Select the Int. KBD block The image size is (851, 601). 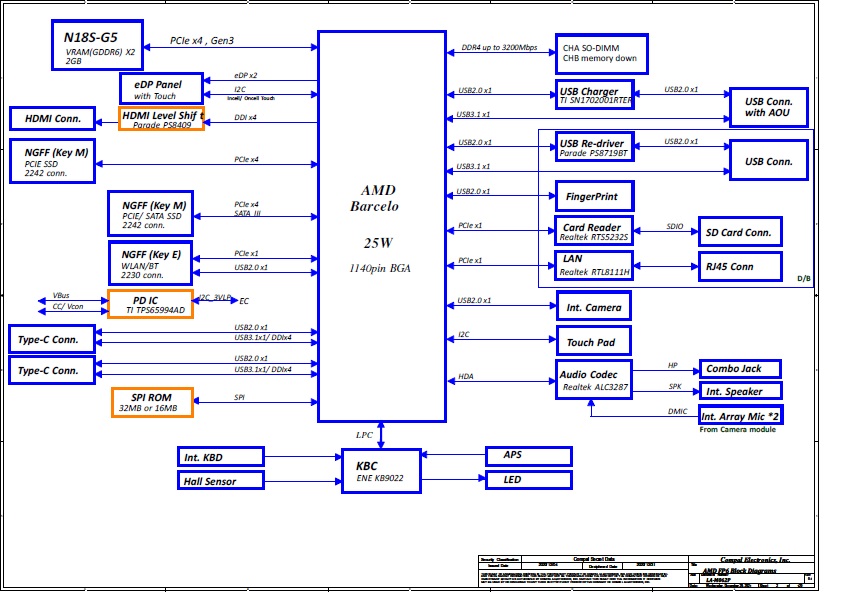click(x=221, y=457)
